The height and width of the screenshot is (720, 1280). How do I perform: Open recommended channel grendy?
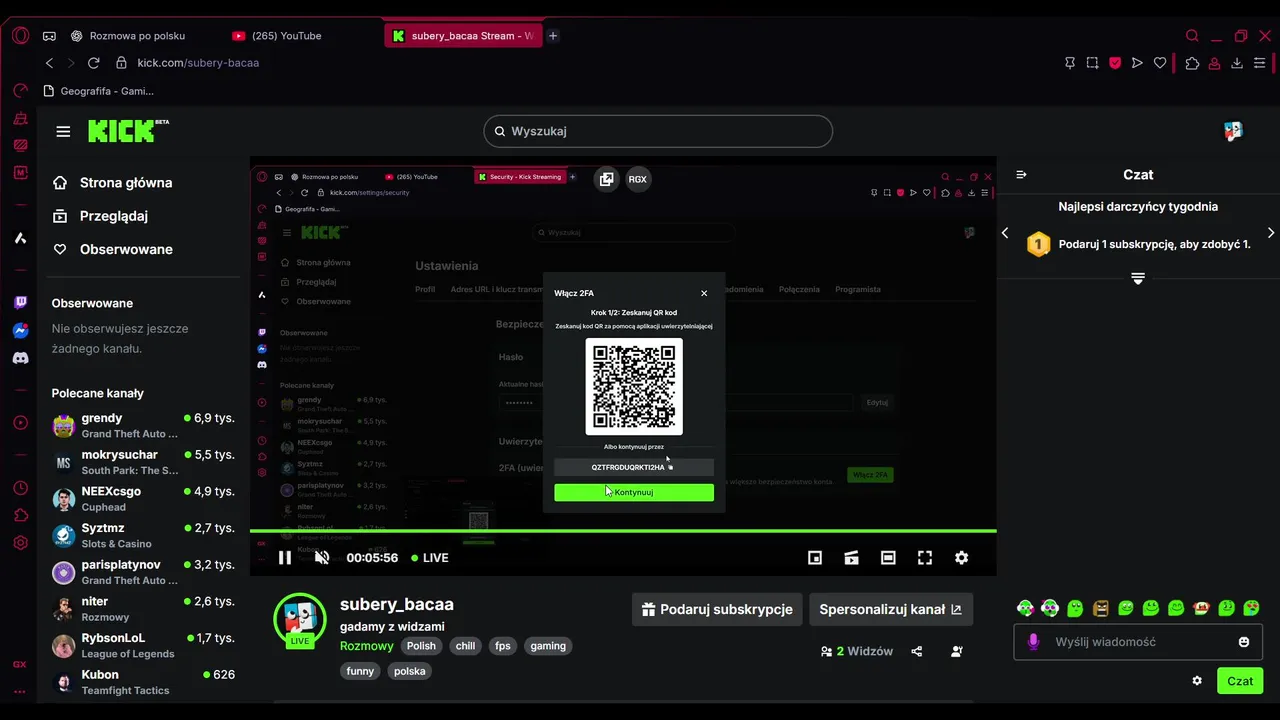(143, 425)
